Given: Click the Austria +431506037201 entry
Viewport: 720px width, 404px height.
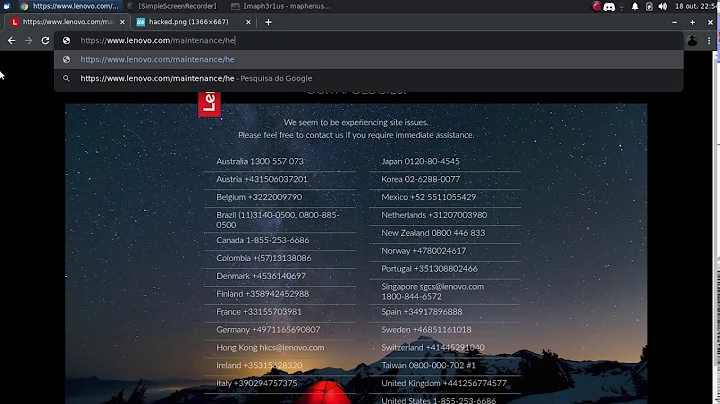Looking at the screenshot, I should pyautogui.click(x=262, y=179).
